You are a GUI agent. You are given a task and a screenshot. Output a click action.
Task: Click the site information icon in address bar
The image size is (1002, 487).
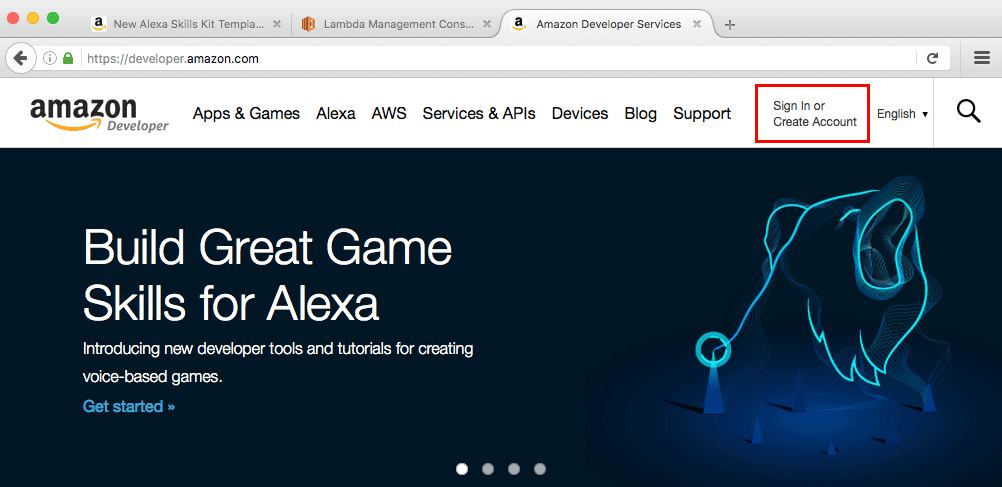click(x=50, y=58)
